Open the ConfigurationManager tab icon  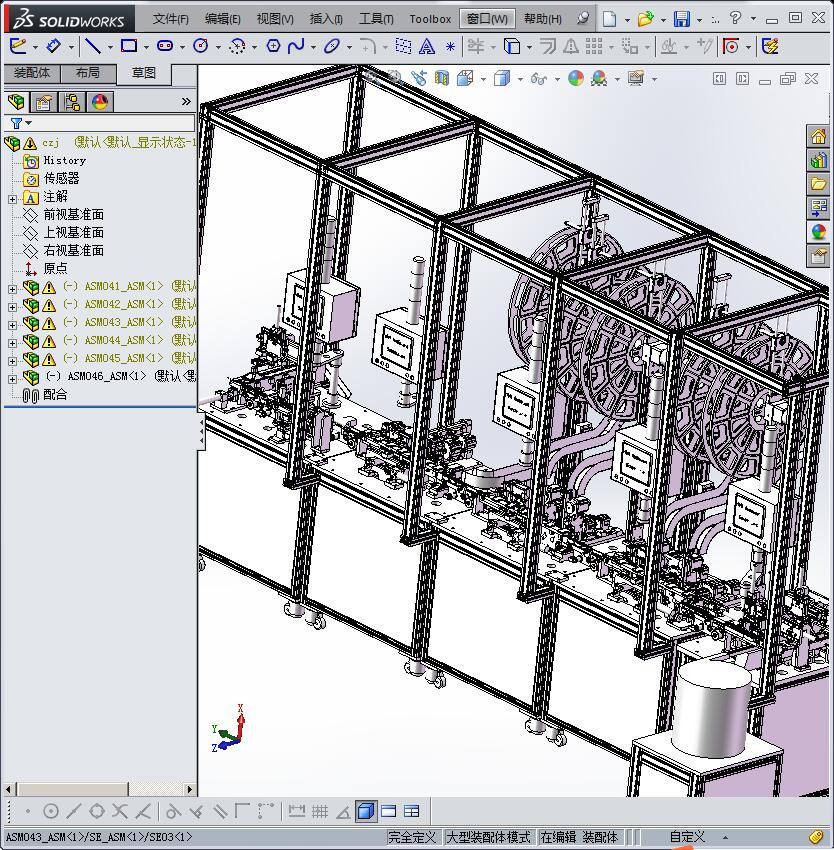pos(72,102)
